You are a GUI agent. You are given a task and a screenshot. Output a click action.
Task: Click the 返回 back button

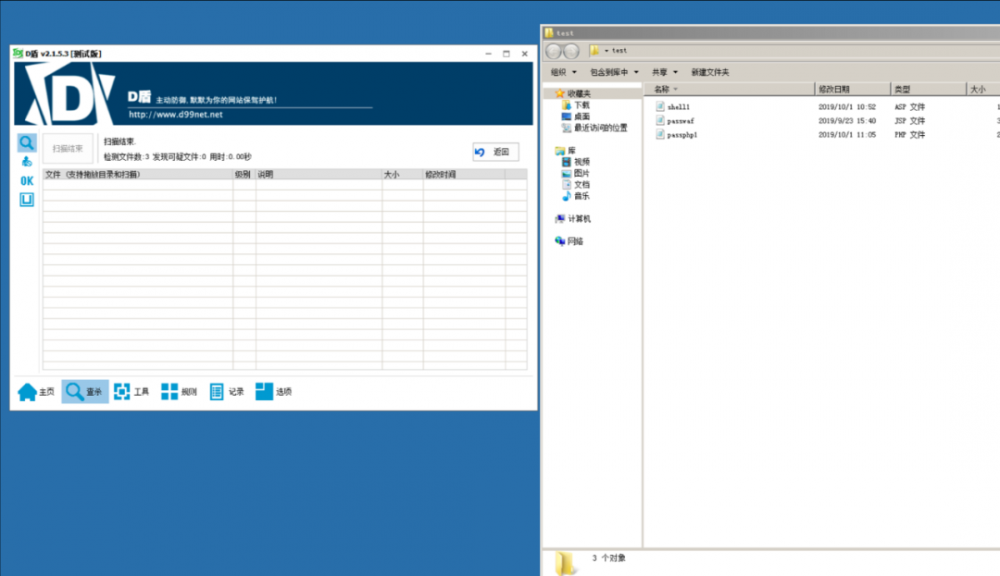pyautogui.click(x=495, y=152)
